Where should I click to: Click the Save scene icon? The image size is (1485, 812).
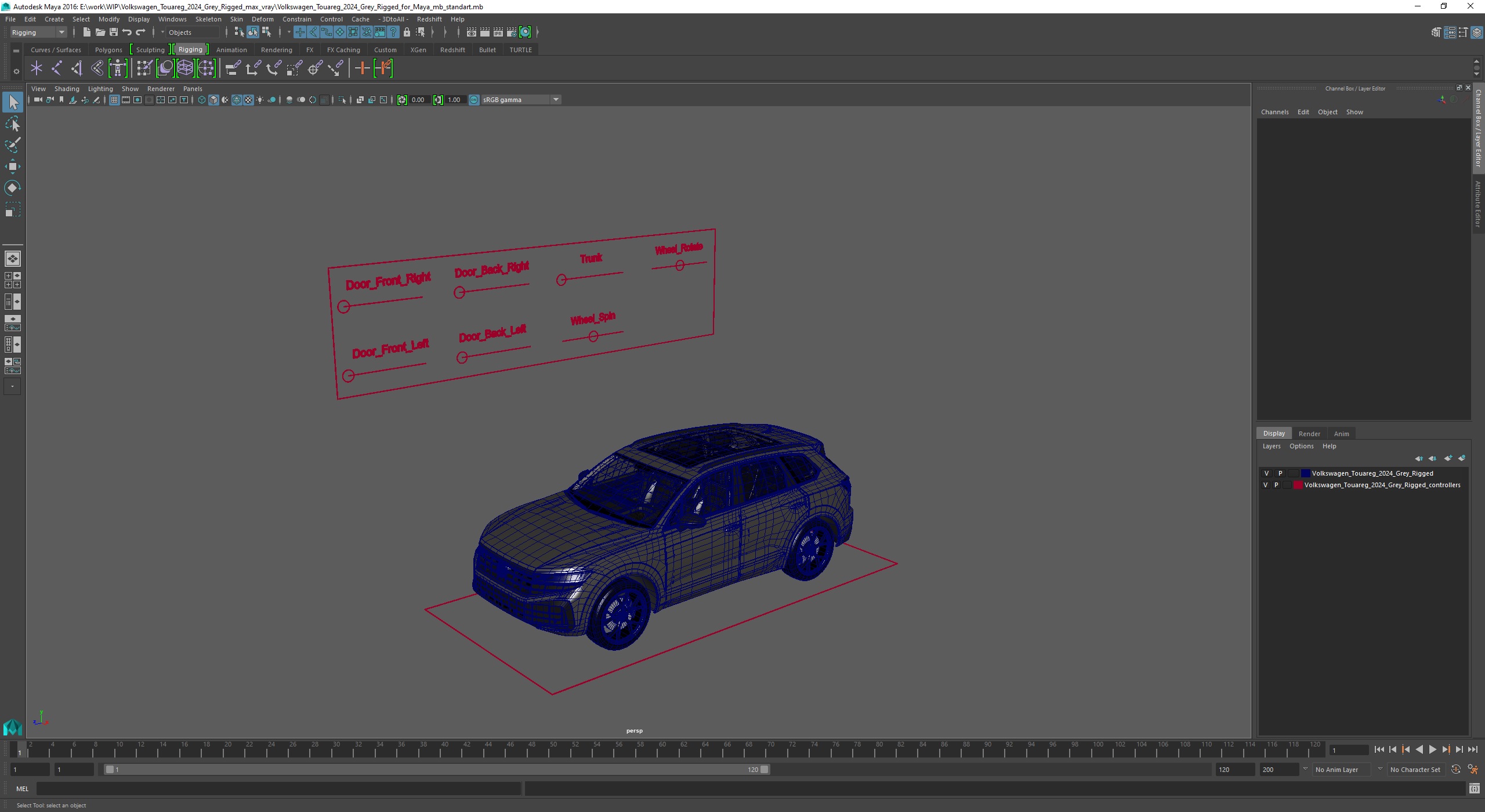click(x=114, y=32)
